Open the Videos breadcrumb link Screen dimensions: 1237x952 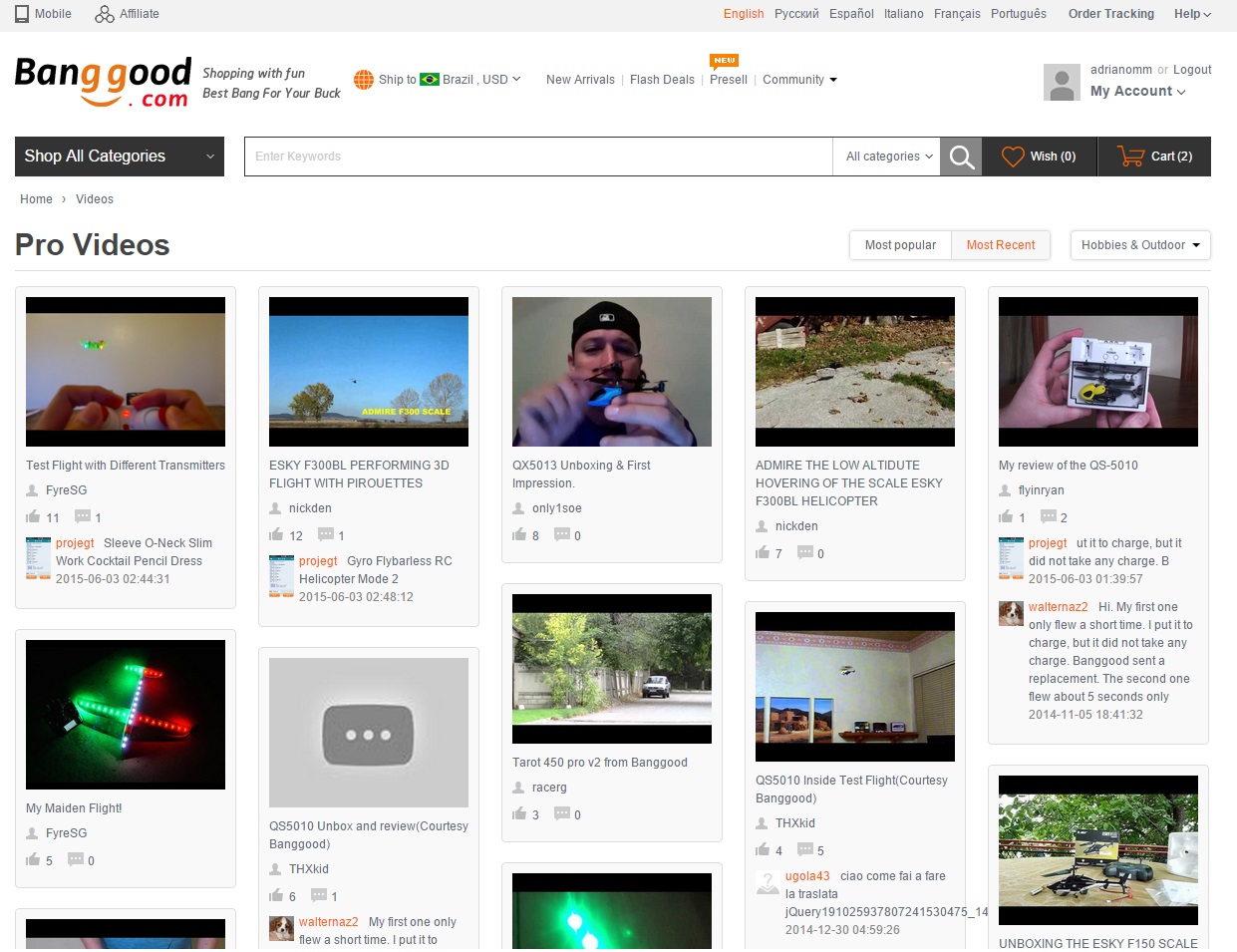point(95,199)
